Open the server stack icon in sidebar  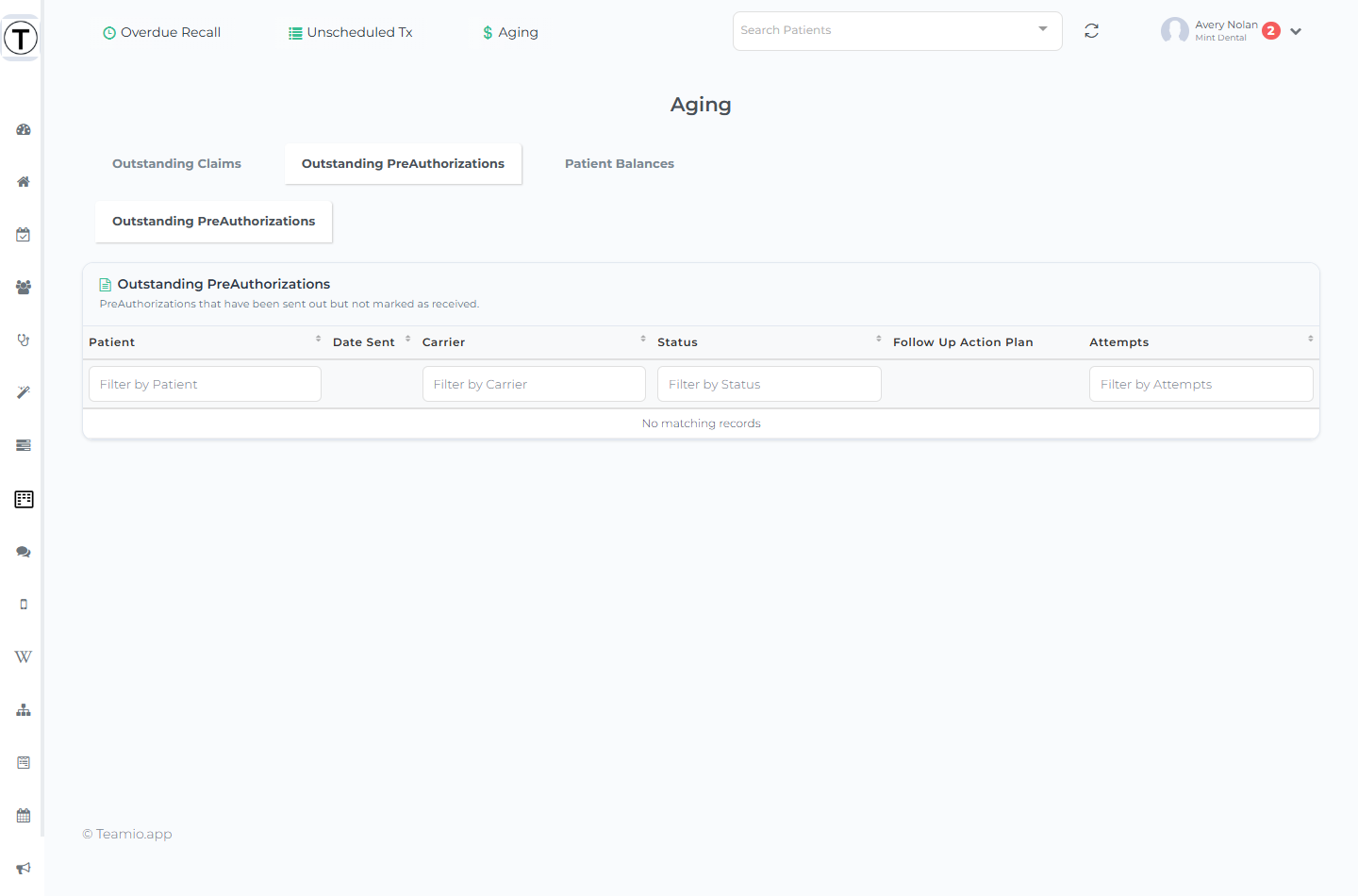point(24,445)
